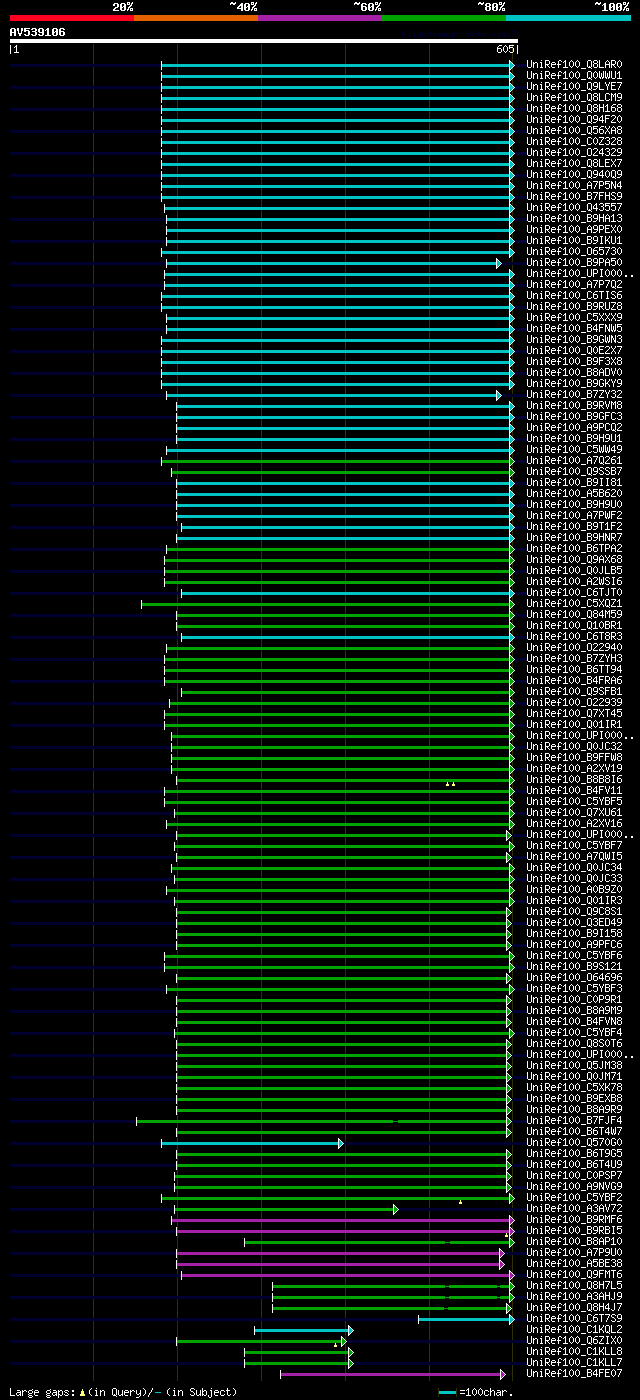Click label UniRef100_Q9SSB7
640x1400 pixels.
pyautogui.click(x=574, y=472)
